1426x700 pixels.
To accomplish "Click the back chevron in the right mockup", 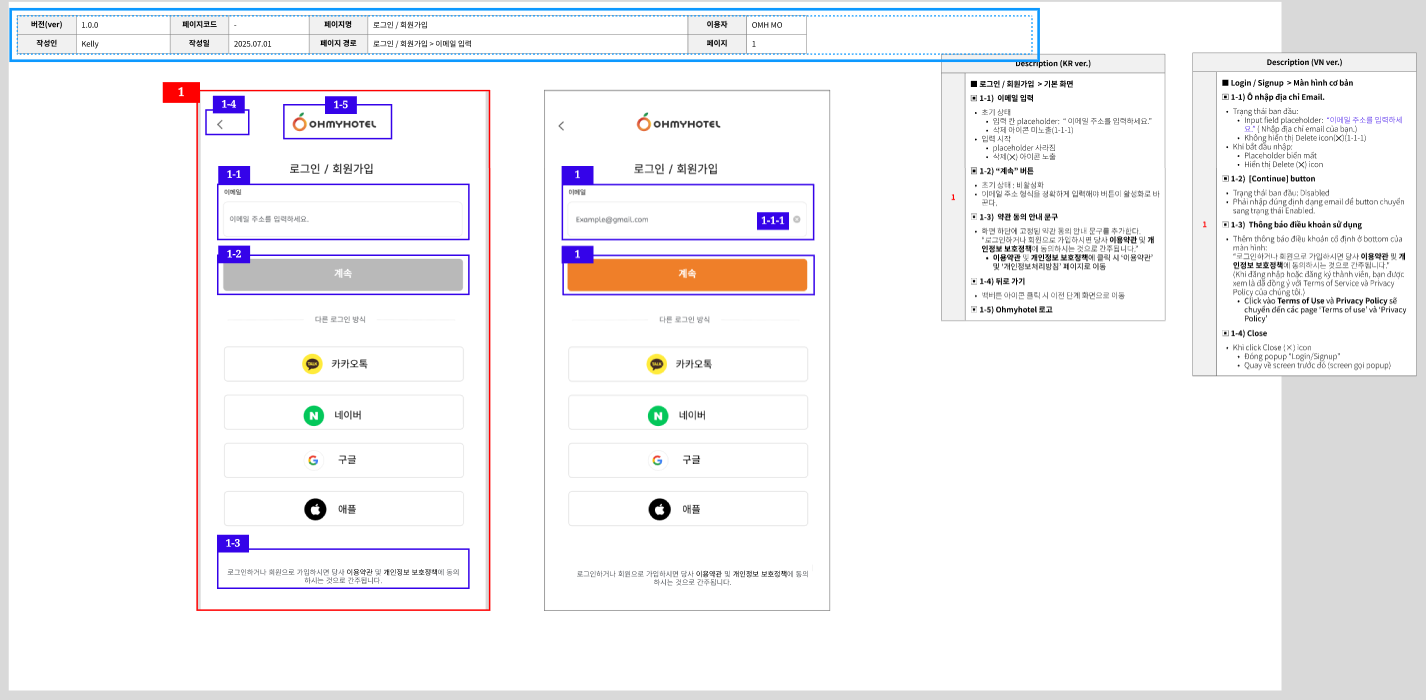I will 561,126.
